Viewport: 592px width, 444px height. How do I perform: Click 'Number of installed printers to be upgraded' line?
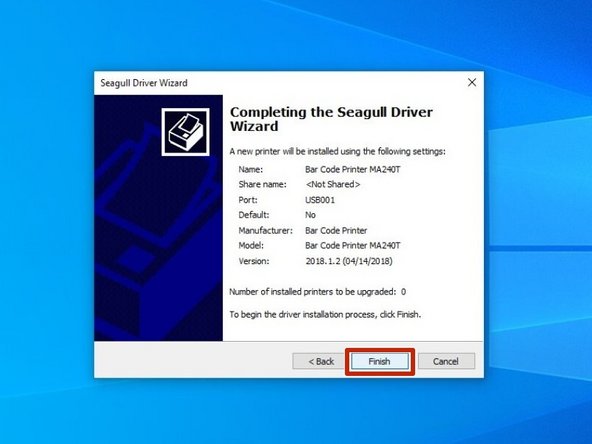(318, 292)
